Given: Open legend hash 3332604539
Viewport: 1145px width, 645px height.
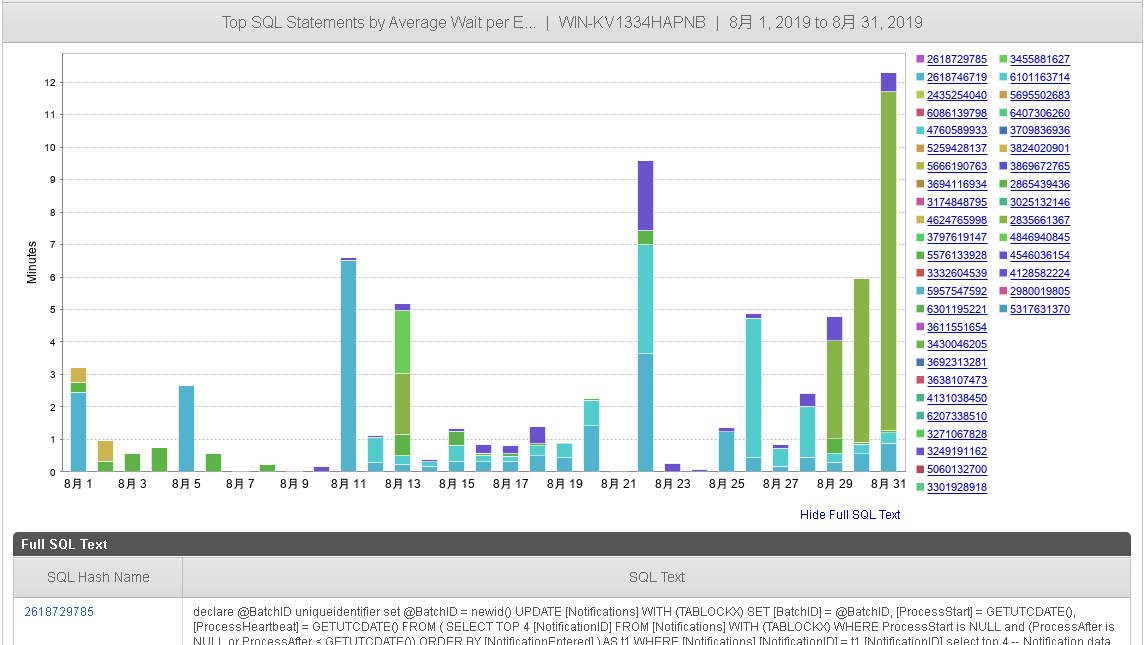Looking at the screenshot, I should (x=957, y=273).
